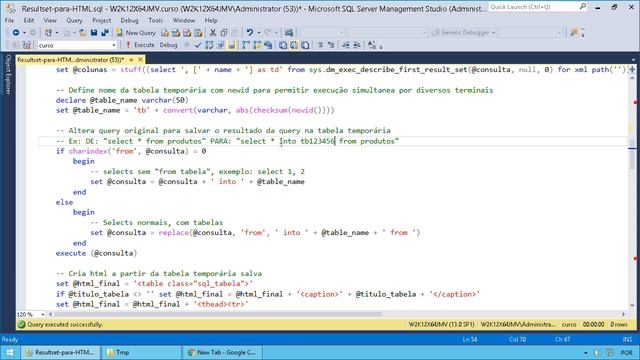640x360 pixels.
Task: Click the Activity Monitor icon
Action: (289, 33)
